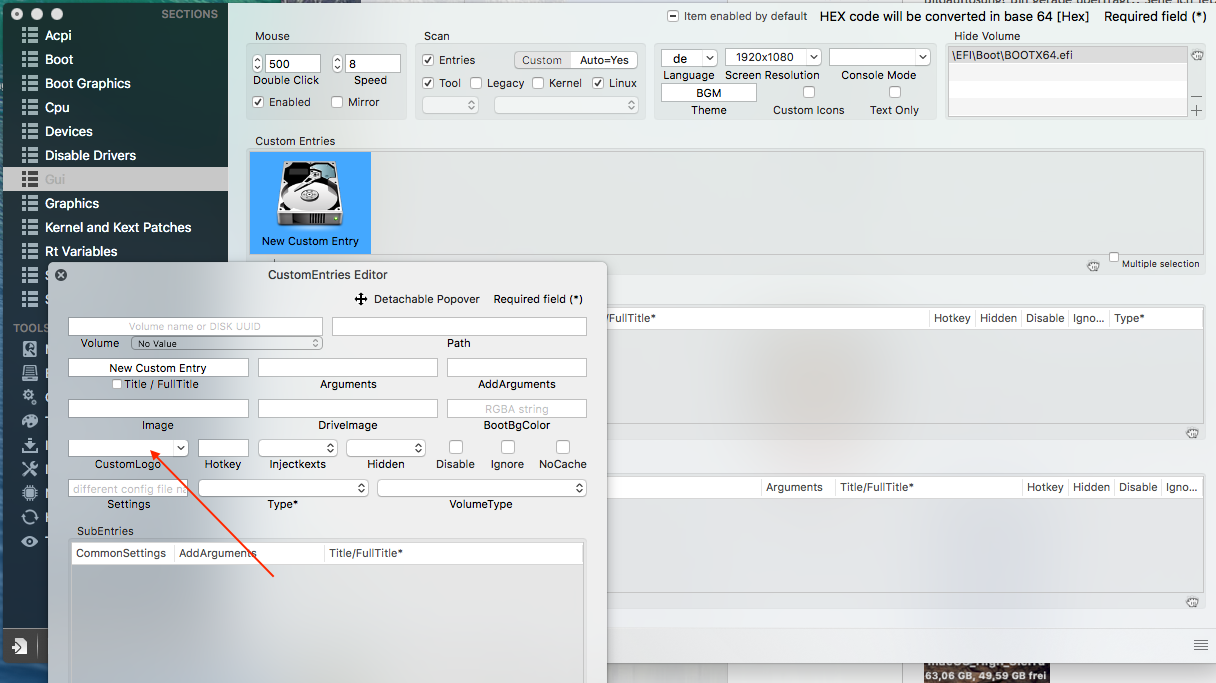Click the minus icon beside Hide Volume
This screenshot has width=1216, height=683.
[1196, 96]
